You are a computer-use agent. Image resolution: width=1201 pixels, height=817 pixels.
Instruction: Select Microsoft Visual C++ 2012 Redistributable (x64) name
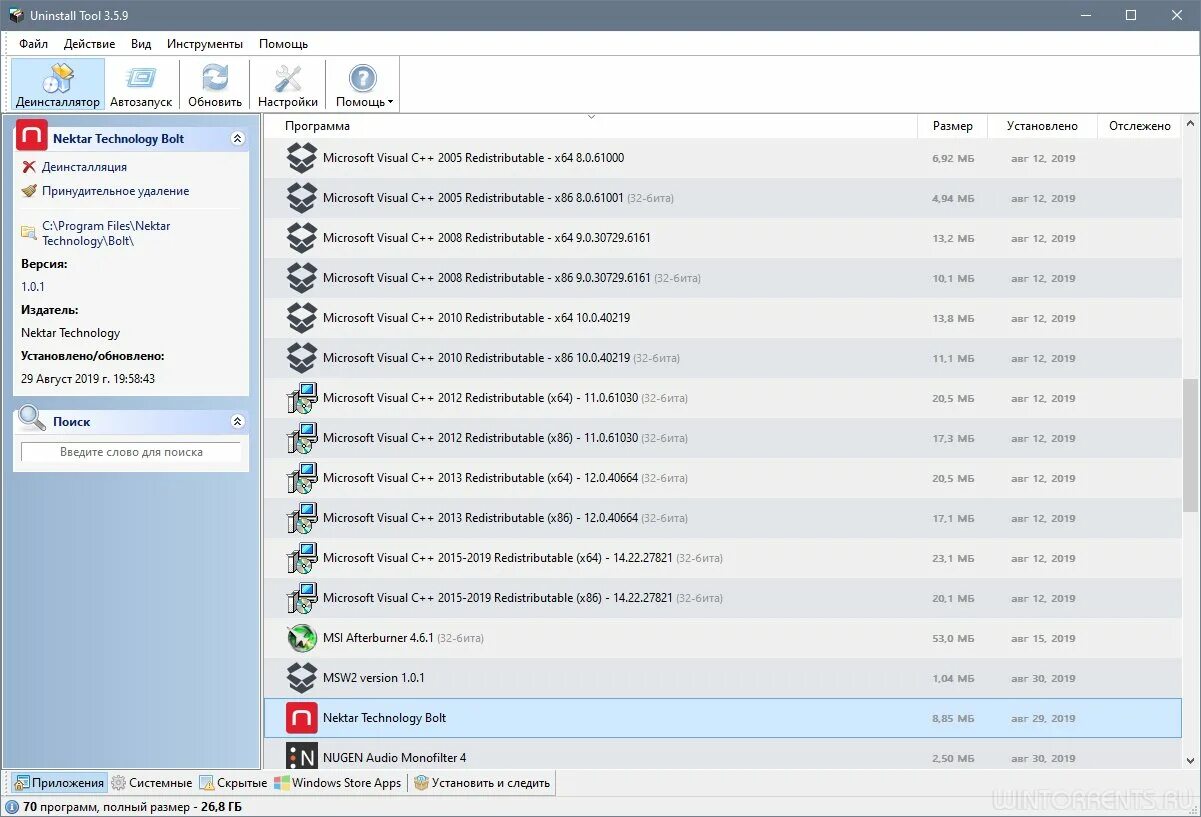(x=480, y=398)
